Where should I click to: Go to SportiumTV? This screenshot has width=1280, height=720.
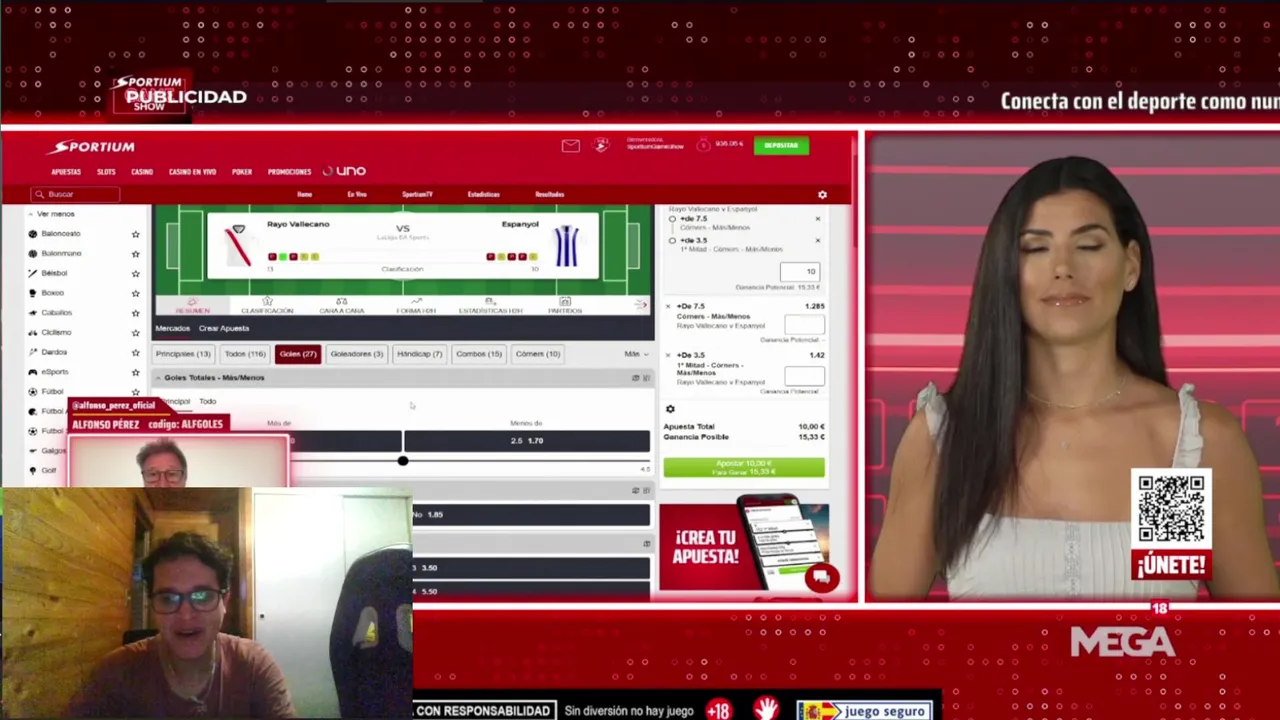point(417,195)
